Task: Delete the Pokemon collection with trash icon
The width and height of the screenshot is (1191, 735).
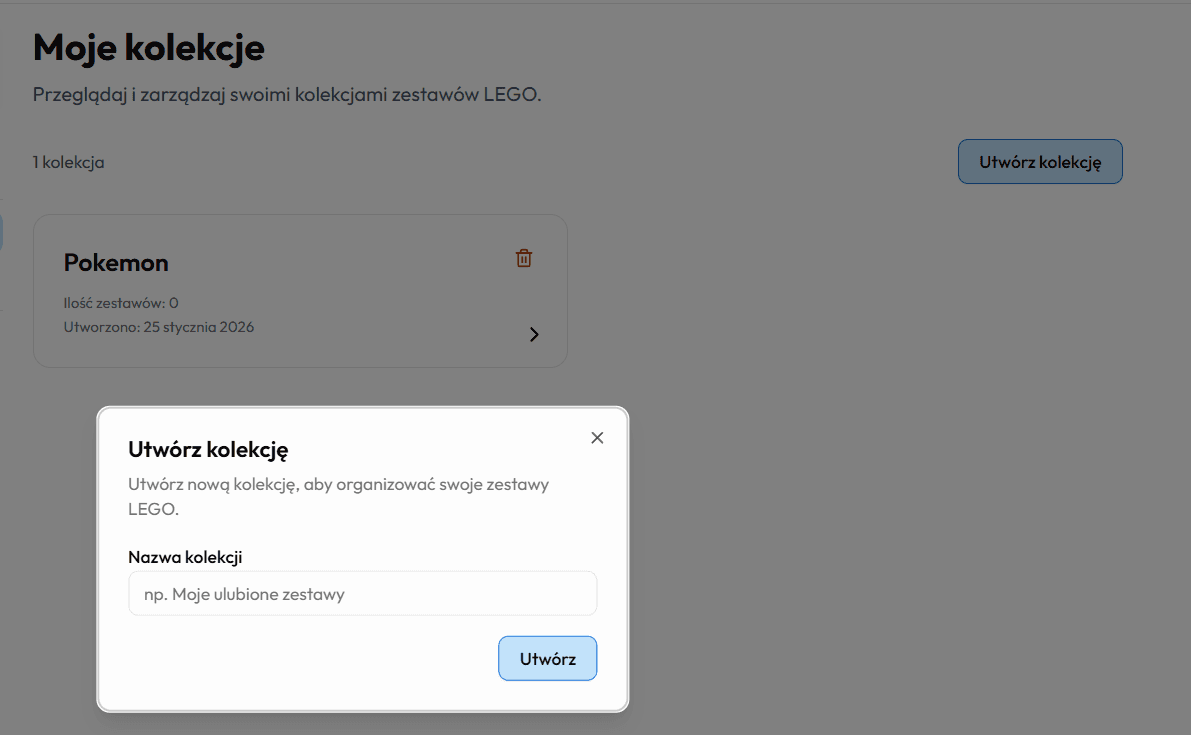Action: pyautogui.click(x=523, y=258)
